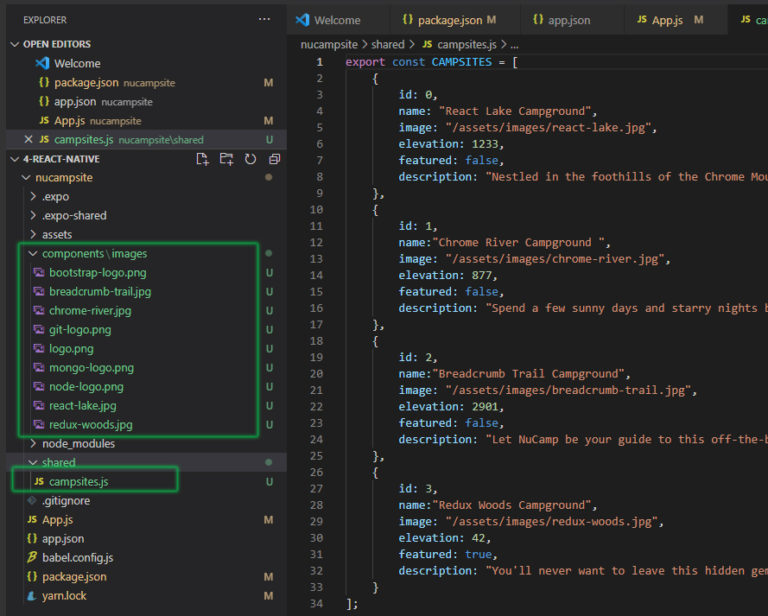This screenshot has width=768, height=616.
Task: Switch to the Welcome tab
Action: pyautogui.click(x=337, y=20)
